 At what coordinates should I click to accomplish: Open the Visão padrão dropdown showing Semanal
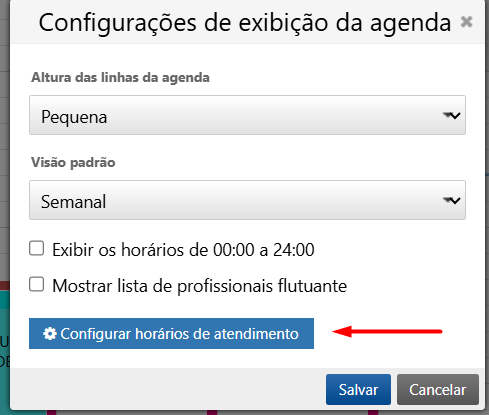coord(247,200)
